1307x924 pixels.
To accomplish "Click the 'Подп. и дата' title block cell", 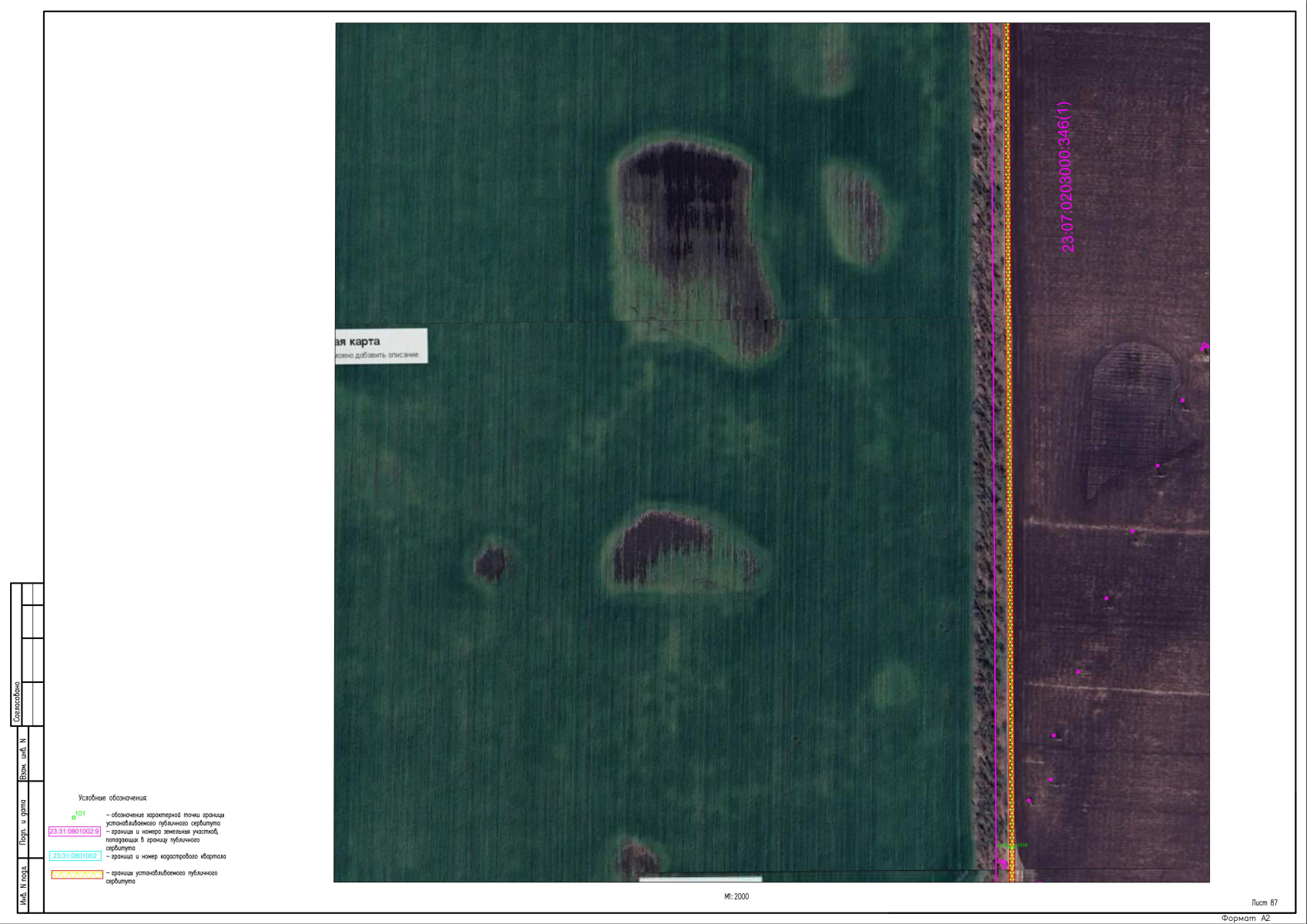I will 23,822.
